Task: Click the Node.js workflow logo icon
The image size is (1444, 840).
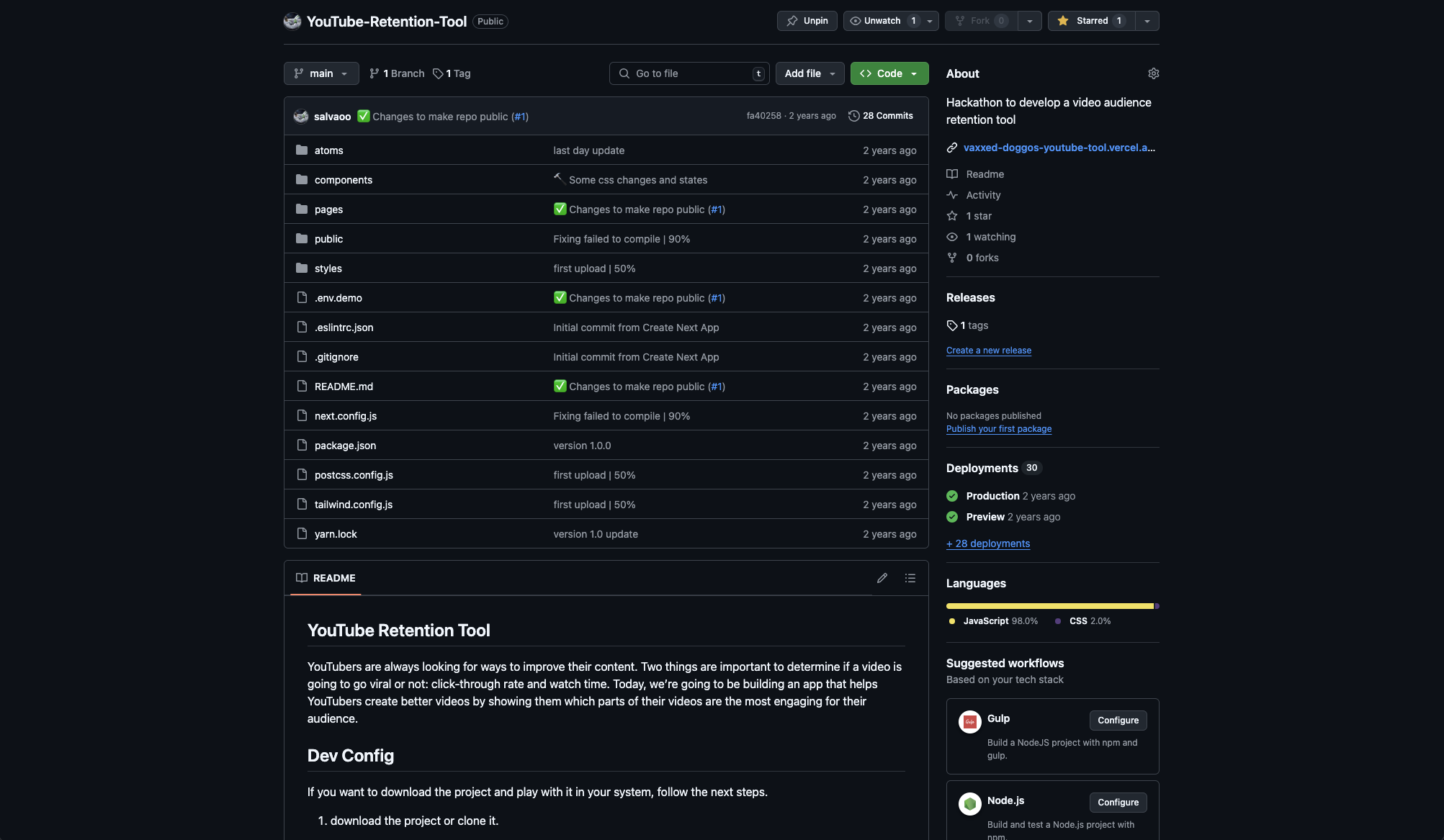Action: pos(969,803)
